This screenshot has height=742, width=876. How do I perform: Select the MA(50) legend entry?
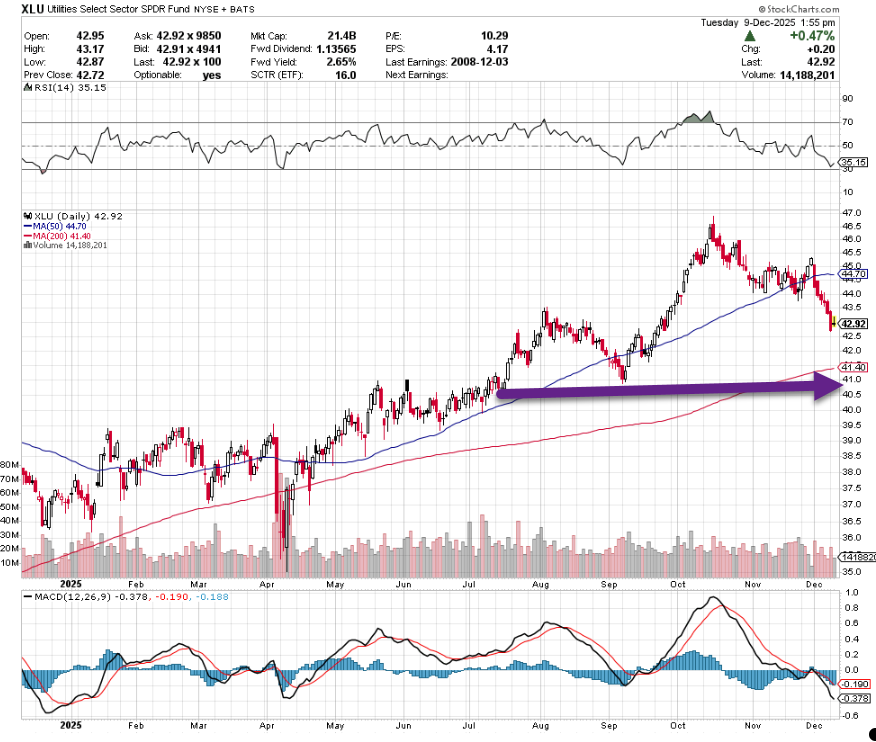coord(50,226)
